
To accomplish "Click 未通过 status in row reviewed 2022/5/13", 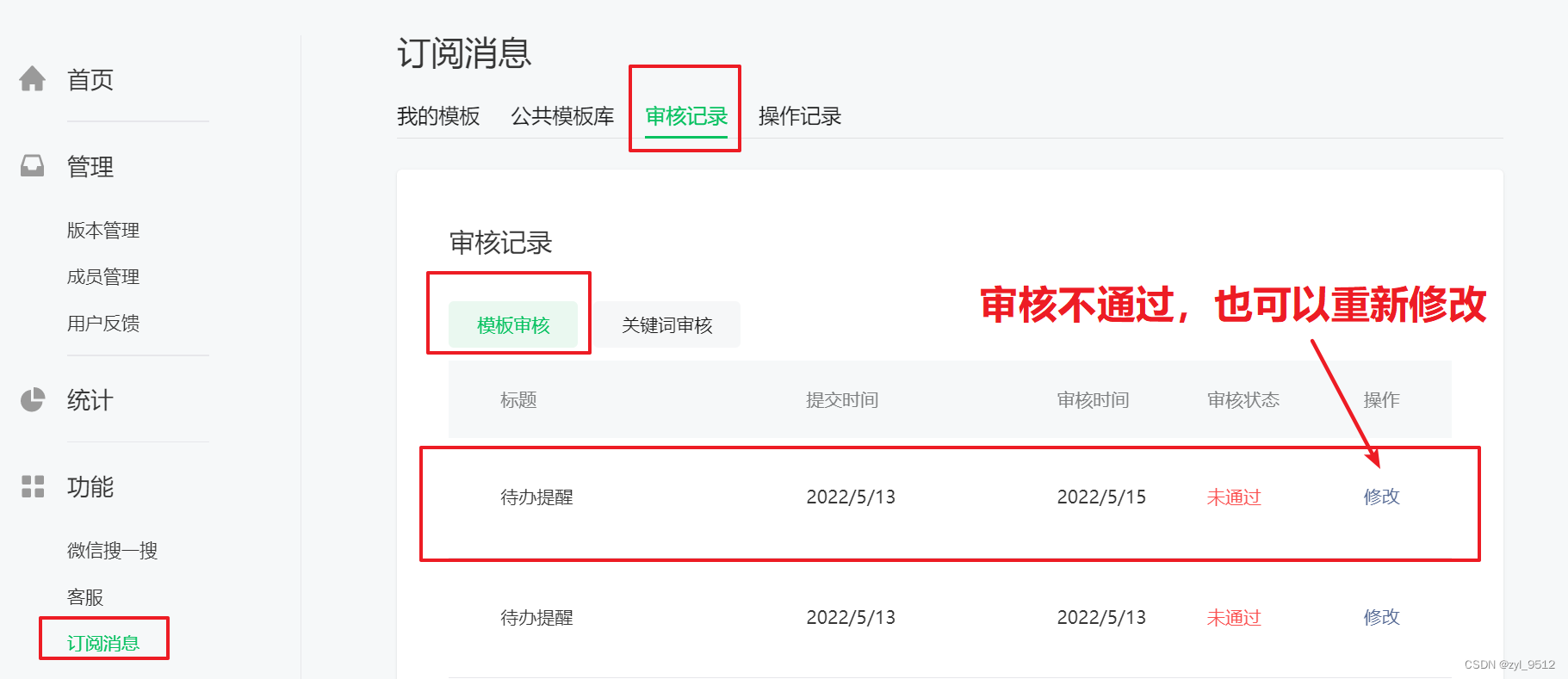I will (1234, 618).
